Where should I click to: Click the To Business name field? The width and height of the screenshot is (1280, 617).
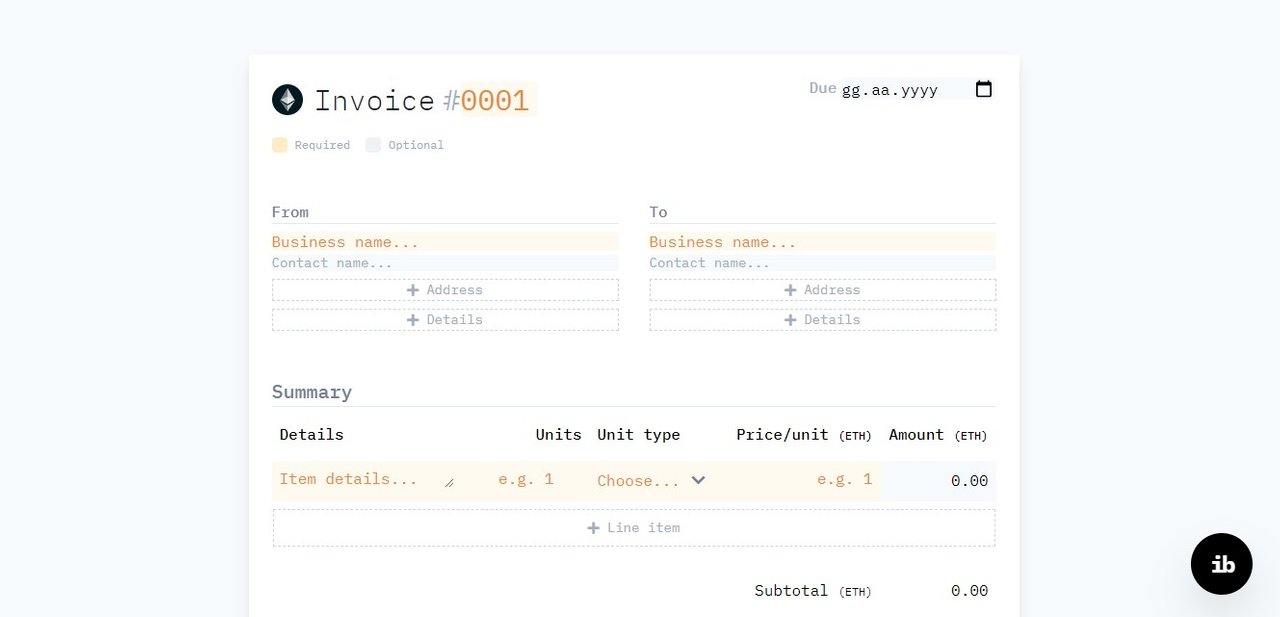pyautogui.click(x=822, y=242)
